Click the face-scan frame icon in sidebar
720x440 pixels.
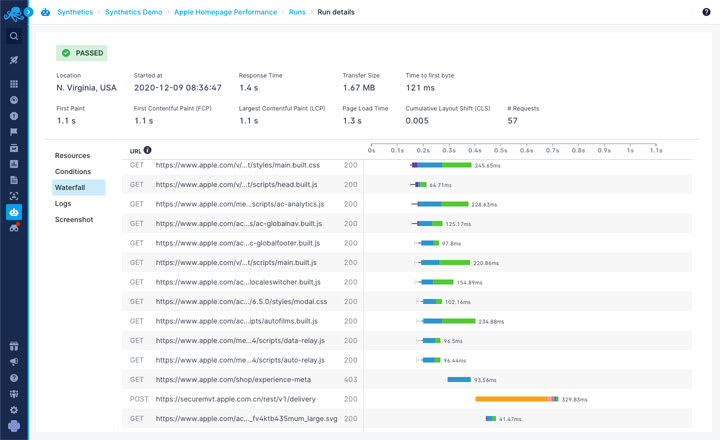coord(14,196)
